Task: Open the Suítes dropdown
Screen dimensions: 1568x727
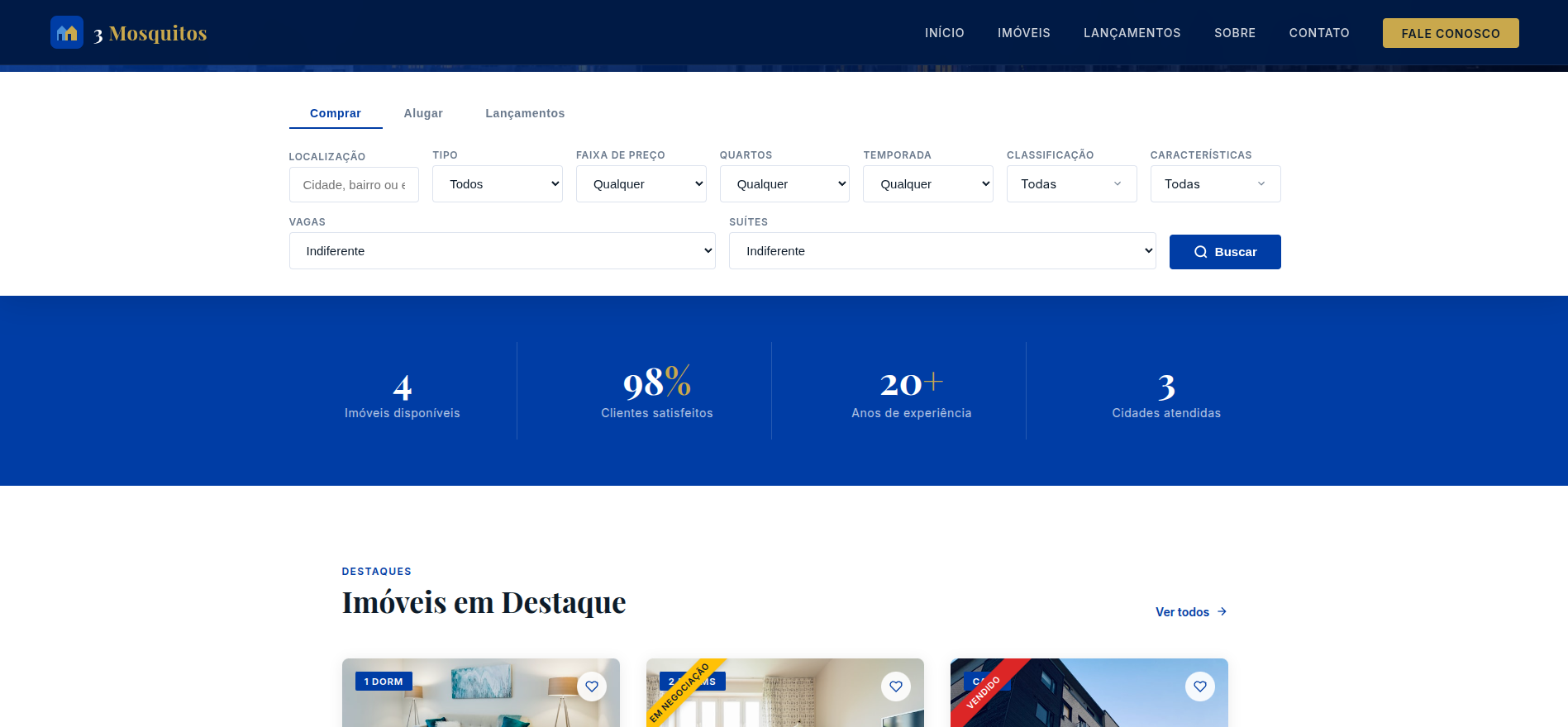Action: (942, 251)
